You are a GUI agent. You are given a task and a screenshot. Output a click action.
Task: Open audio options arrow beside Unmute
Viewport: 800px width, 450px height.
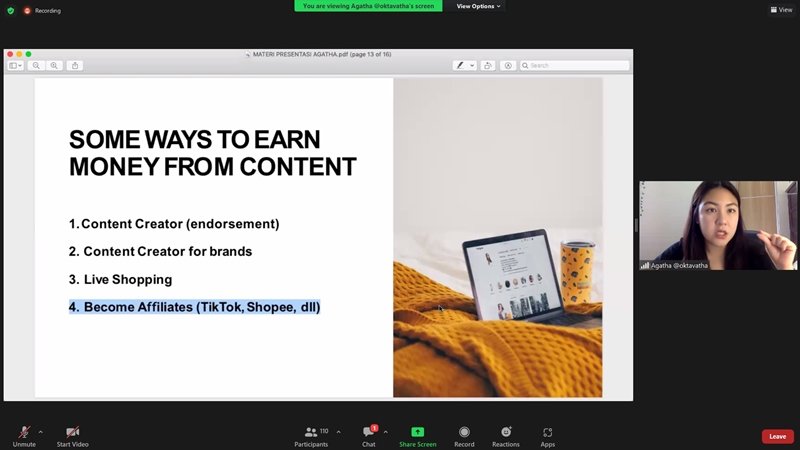click(41, 432)
